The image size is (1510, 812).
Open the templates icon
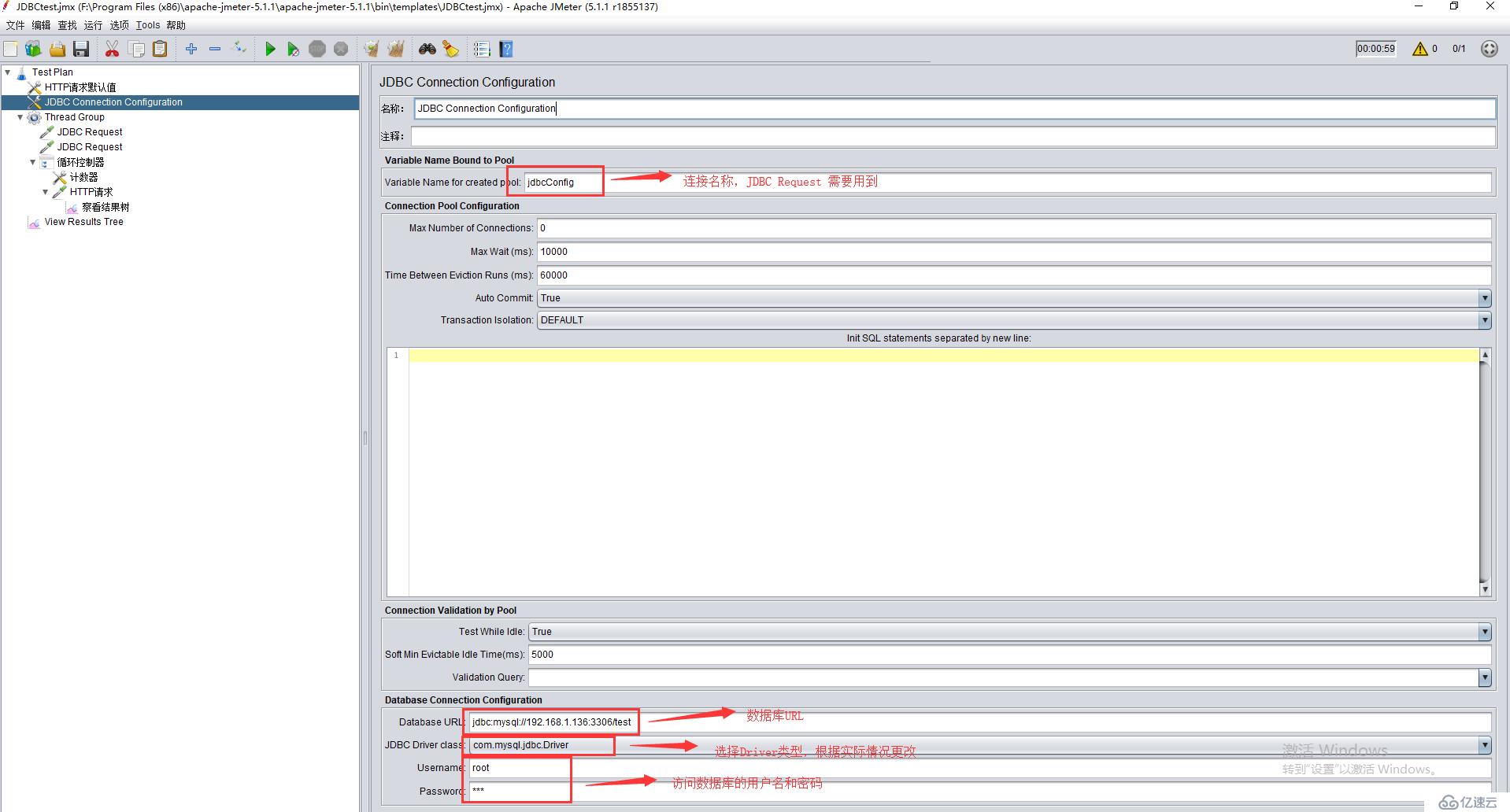34,49
